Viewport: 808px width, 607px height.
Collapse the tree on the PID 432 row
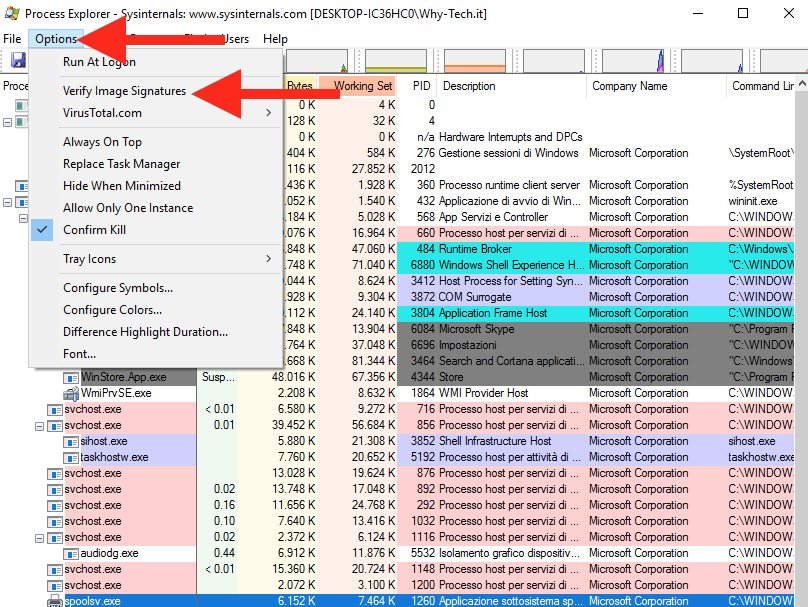(x=7, y=202)
